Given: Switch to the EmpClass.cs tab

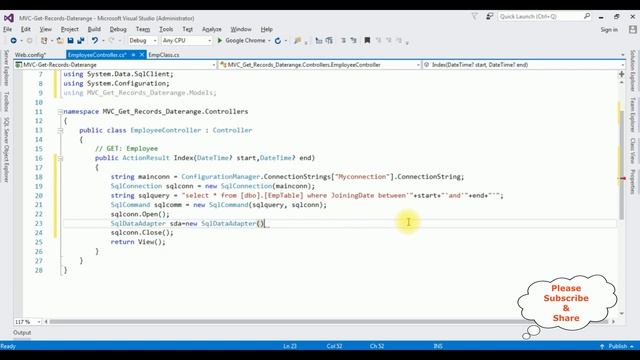Looking at the screenshot, I should (164, 55).
